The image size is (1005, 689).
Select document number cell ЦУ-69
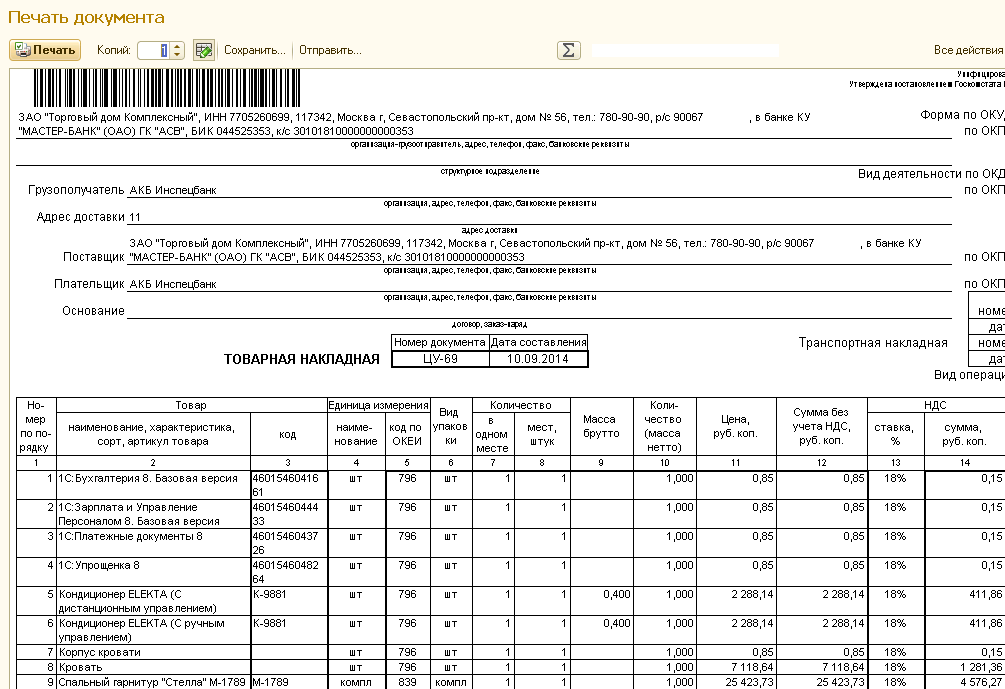pos(440,359)
